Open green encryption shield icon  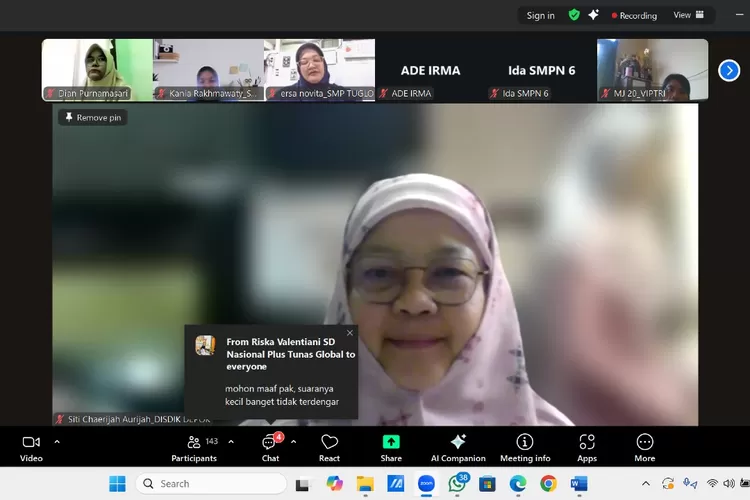click(x=574, y=15)
